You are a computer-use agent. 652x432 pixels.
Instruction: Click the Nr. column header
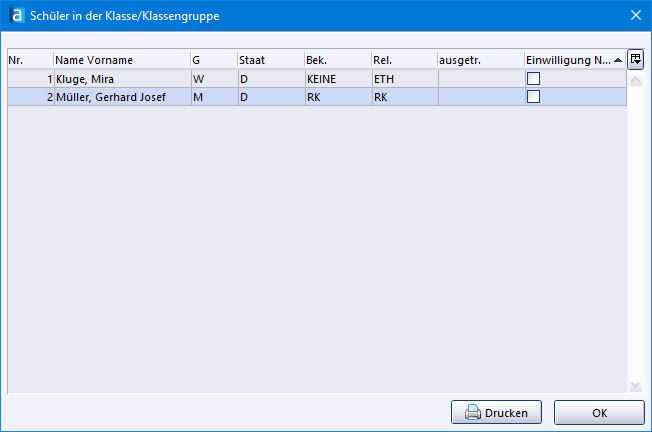tap(30, 60)
